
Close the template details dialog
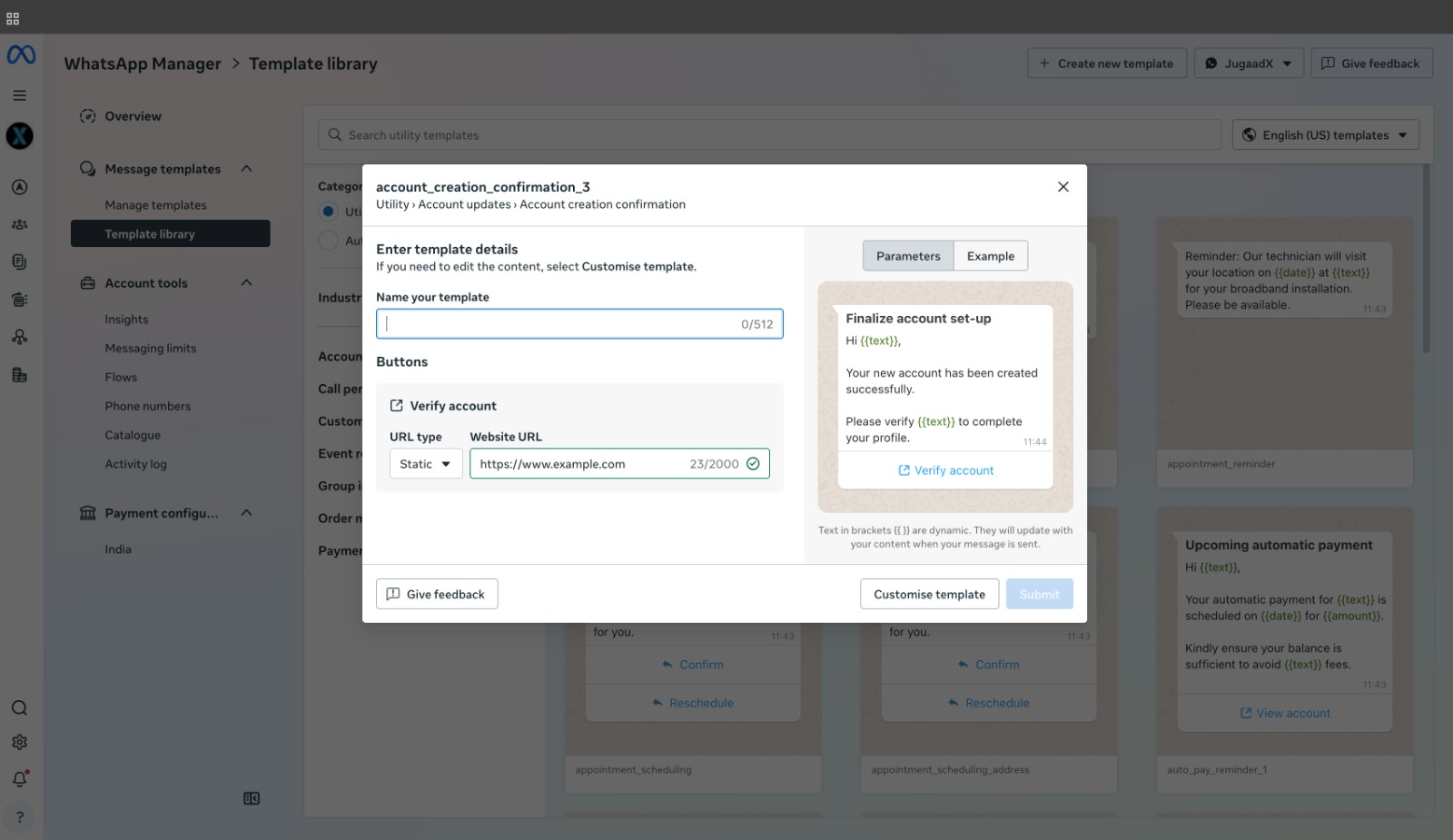click(x=1063, y=187)
